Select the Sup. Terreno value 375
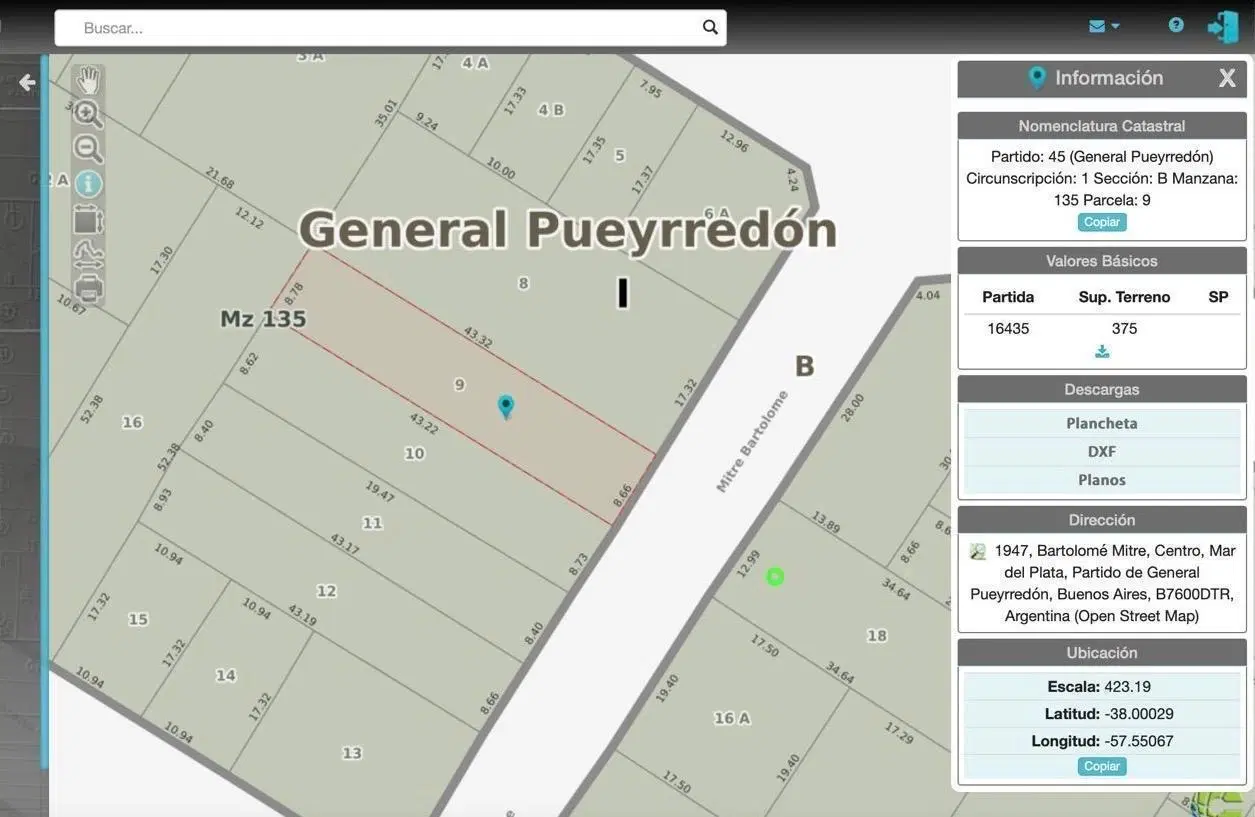Image resolution: width=1255 pixels, height=817 pixels. pos(1124,328)
